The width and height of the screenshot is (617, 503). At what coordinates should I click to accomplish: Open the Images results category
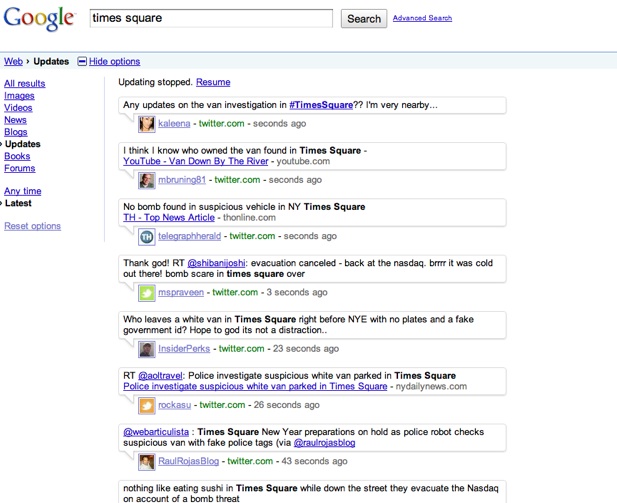[x=19, y=96]
